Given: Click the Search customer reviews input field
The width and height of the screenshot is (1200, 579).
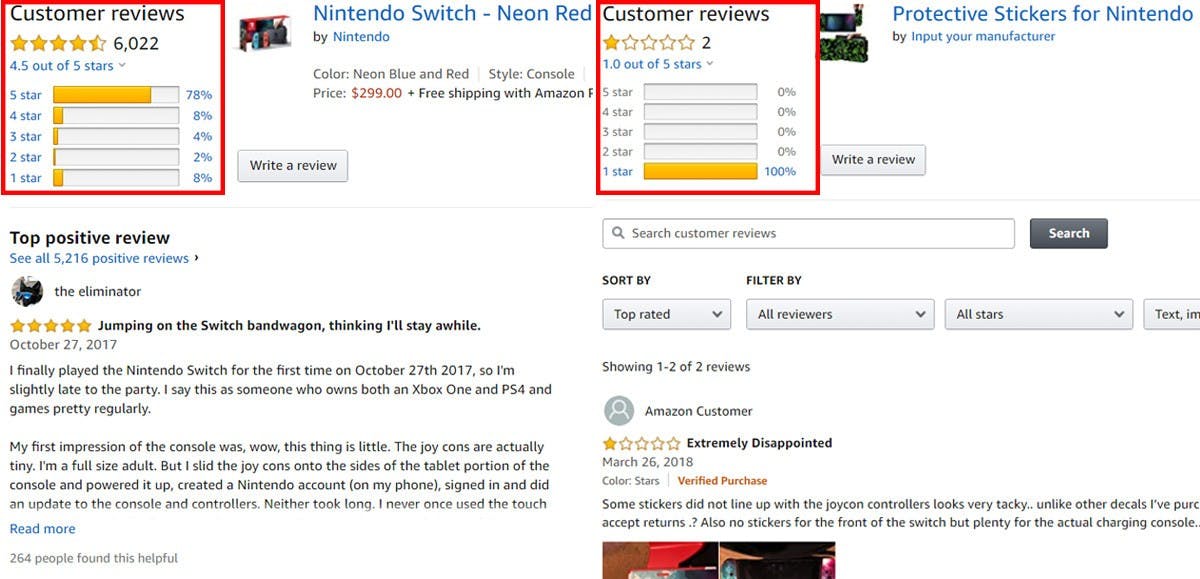Looking at the screenshot, I should [x=808, y=233].
